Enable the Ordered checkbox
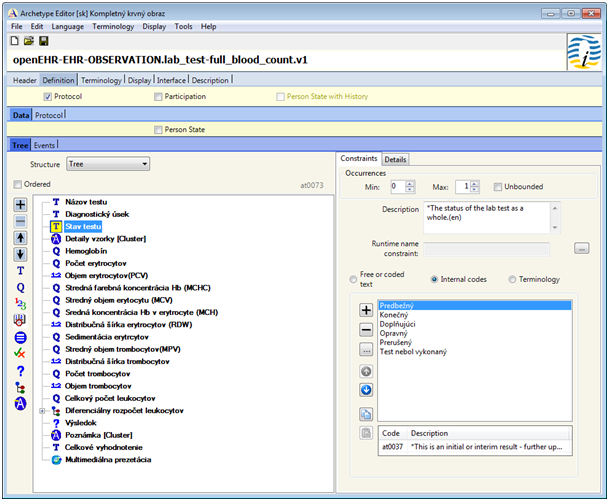 pos(17,184)
